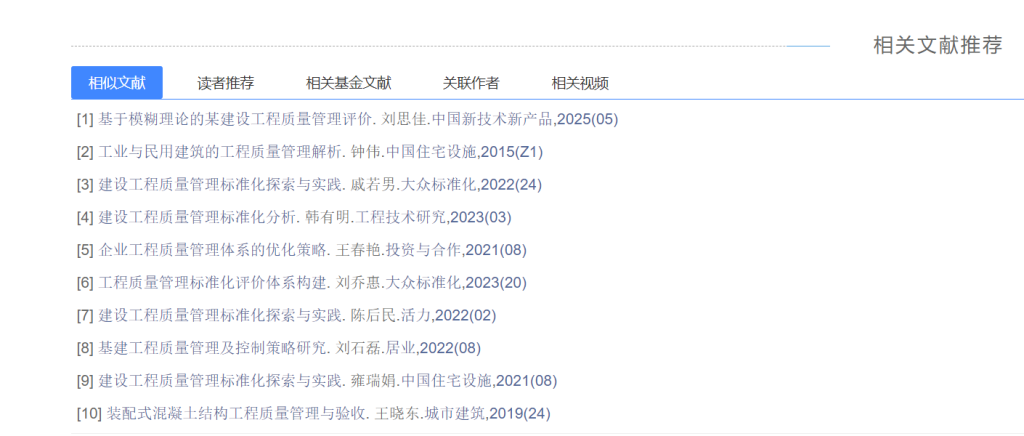This screenshot has height=436, width=1024.
Task: Switch to the 关联作者 tab
Action: coord(471,83)
